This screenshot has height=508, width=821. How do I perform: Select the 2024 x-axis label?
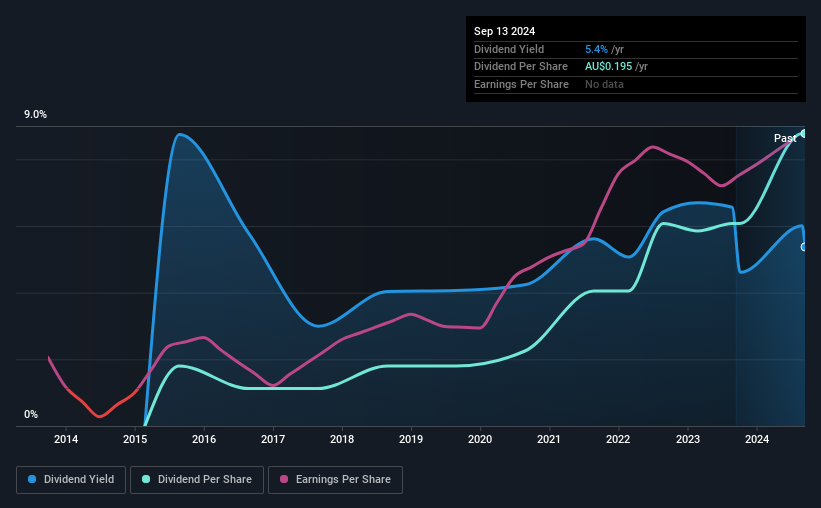tap(757, 439)
